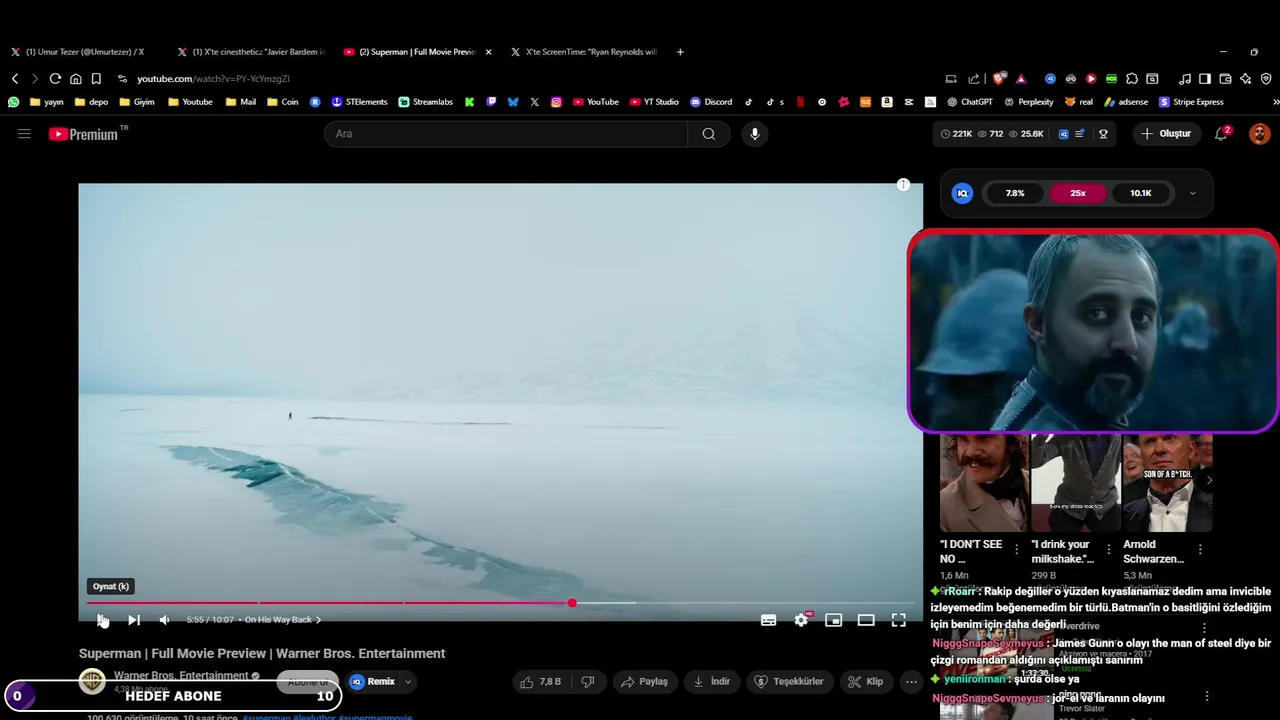Image resolution: width=1280 pixels, height=720 pixels.
Task: Close the Superman YouTube tab
Action: (488, 52)
